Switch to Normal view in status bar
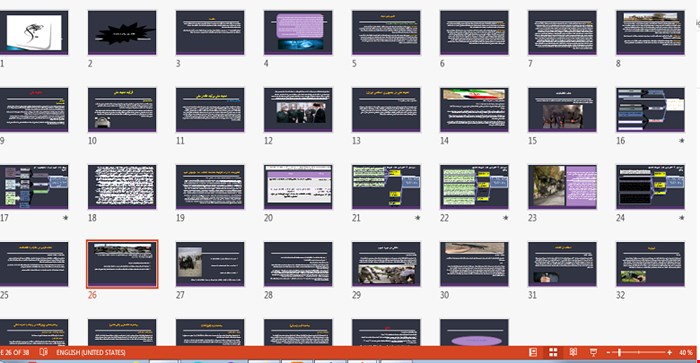Image resolution: width=700 pixels, height=363 pixels. pyautogui.click(x=533, y=352)
